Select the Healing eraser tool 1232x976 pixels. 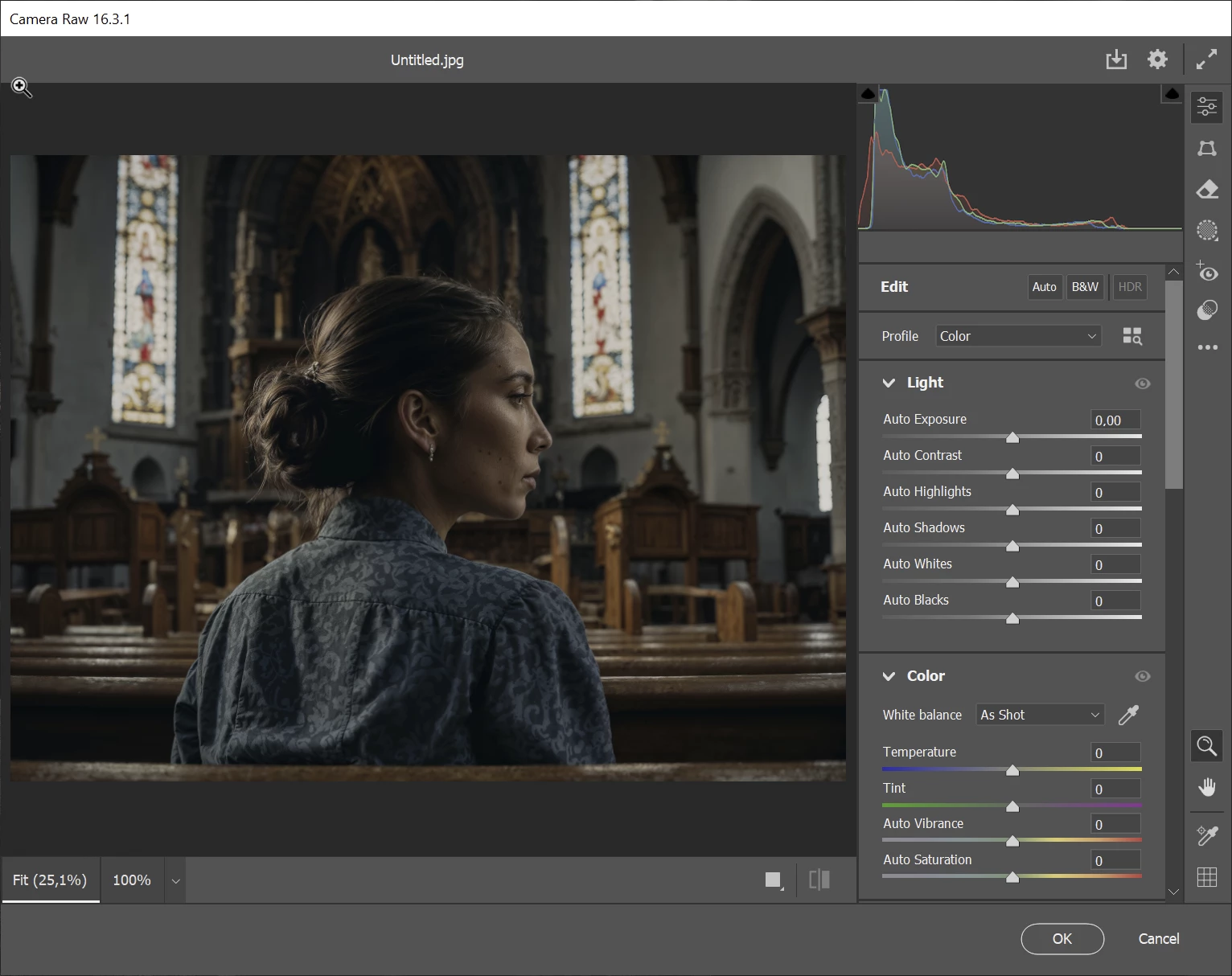click(x=1207, y=190)
